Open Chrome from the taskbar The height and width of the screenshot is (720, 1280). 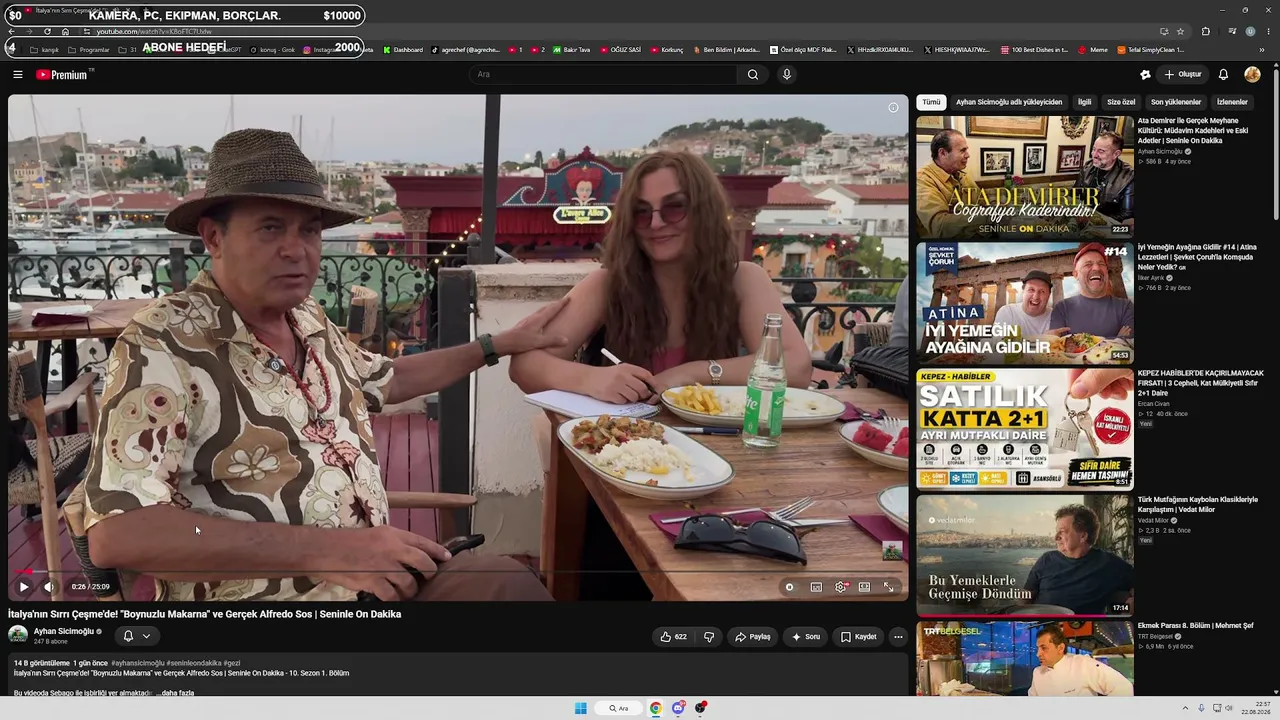656,708
